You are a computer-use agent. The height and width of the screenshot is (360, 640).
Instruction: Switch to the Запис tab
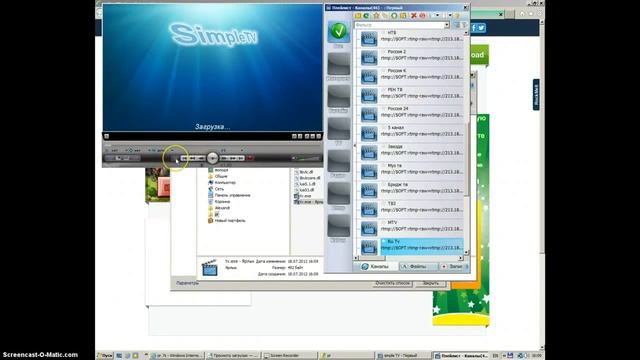pos(454,267)
